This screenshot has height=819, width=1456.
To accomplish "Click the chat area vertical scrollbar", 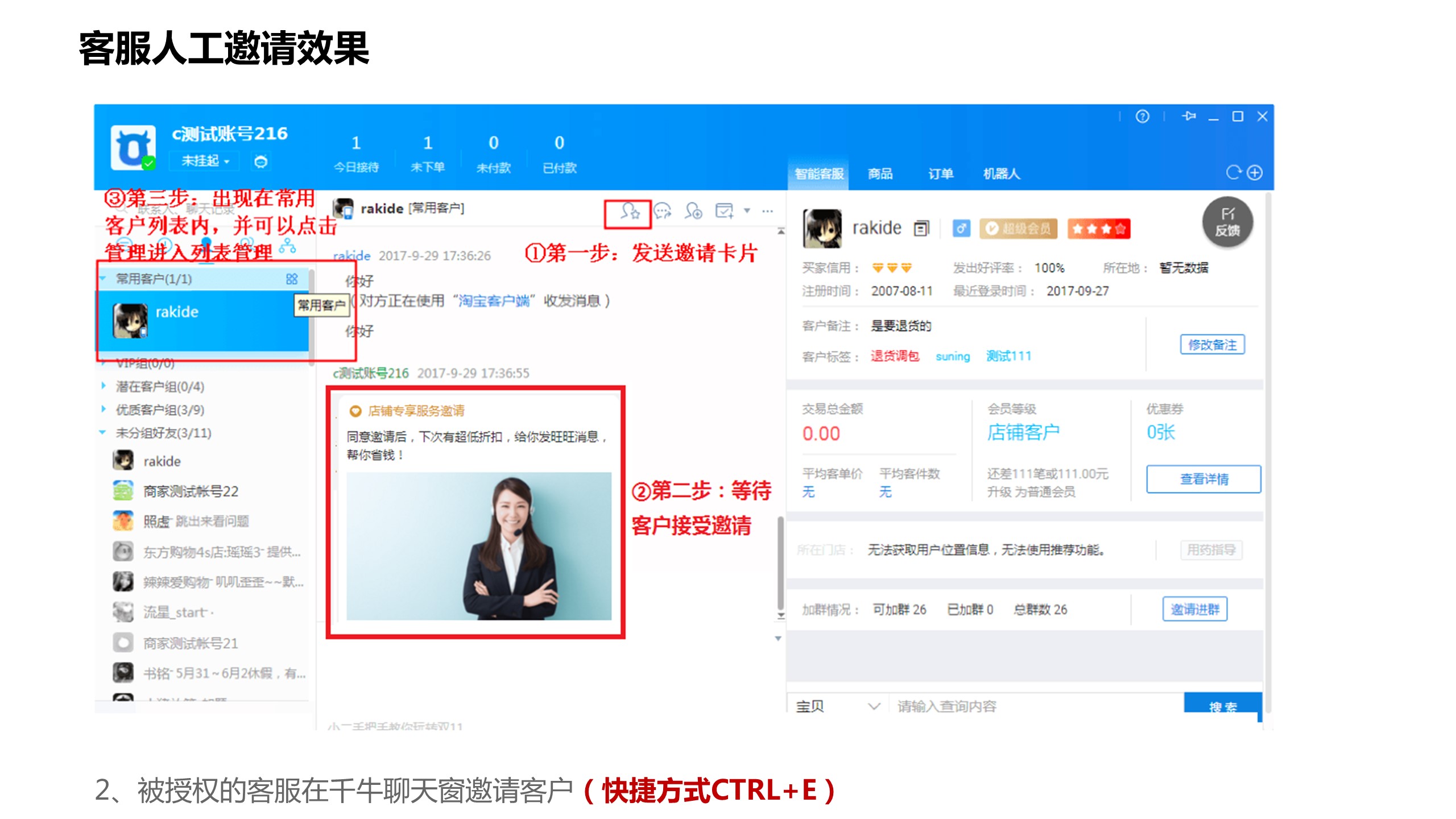I will point(780,563).
